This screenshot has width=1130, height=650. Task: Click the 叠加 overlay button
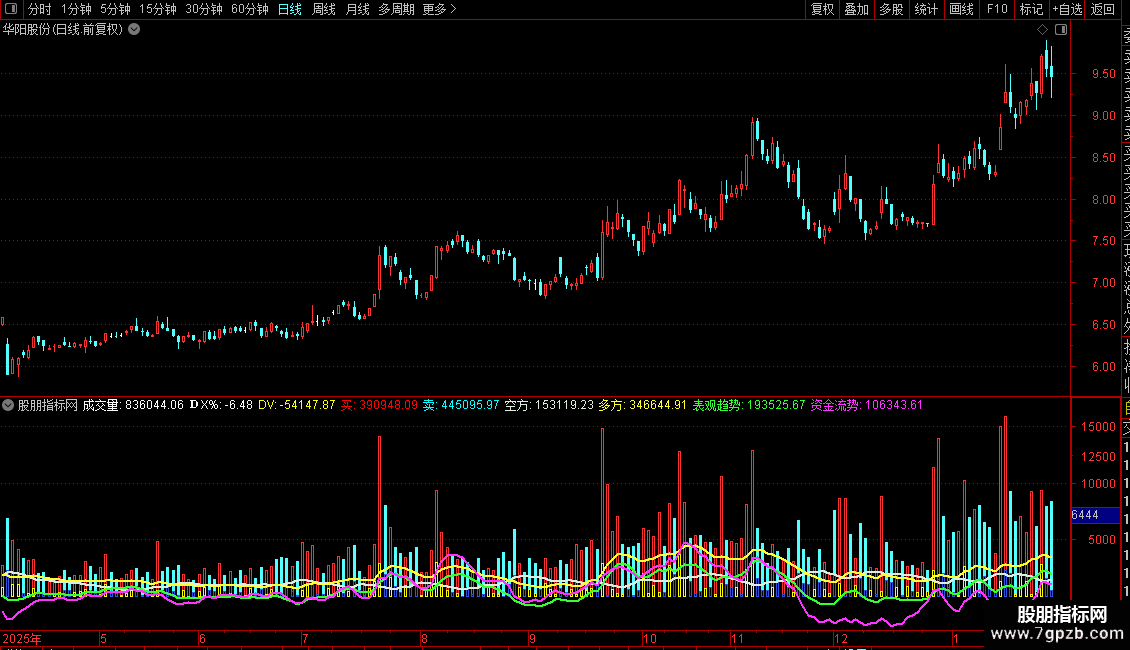pos(856,9)
